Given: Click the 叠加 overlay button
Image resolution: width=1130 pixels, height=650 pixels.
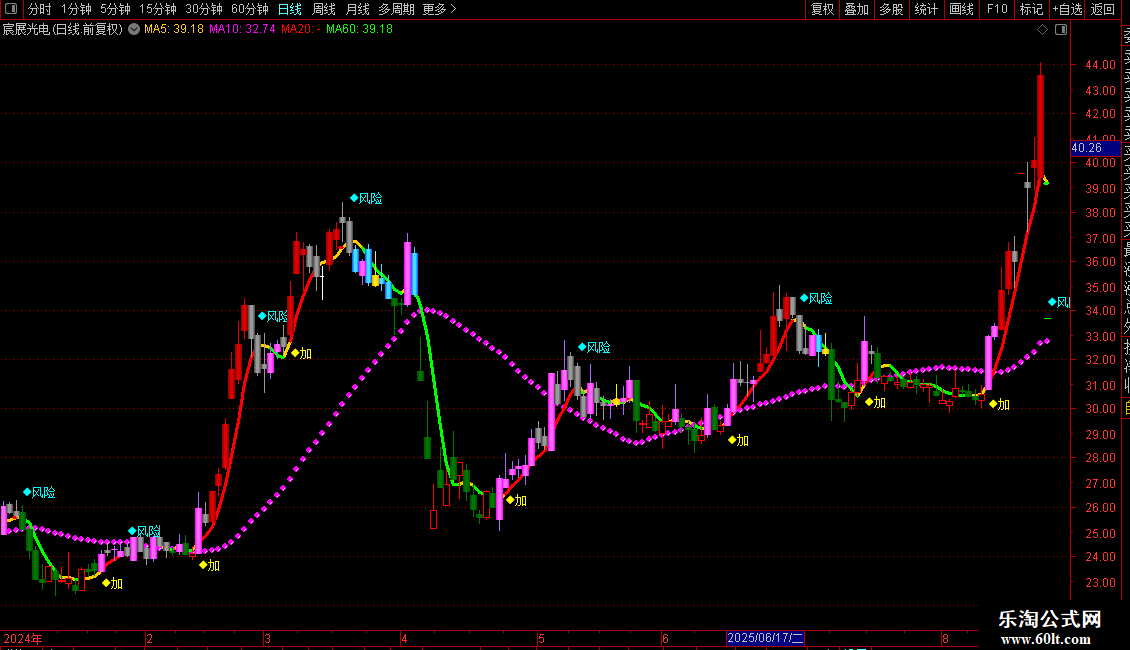Looking at the screenshot, I should point(857,9).
